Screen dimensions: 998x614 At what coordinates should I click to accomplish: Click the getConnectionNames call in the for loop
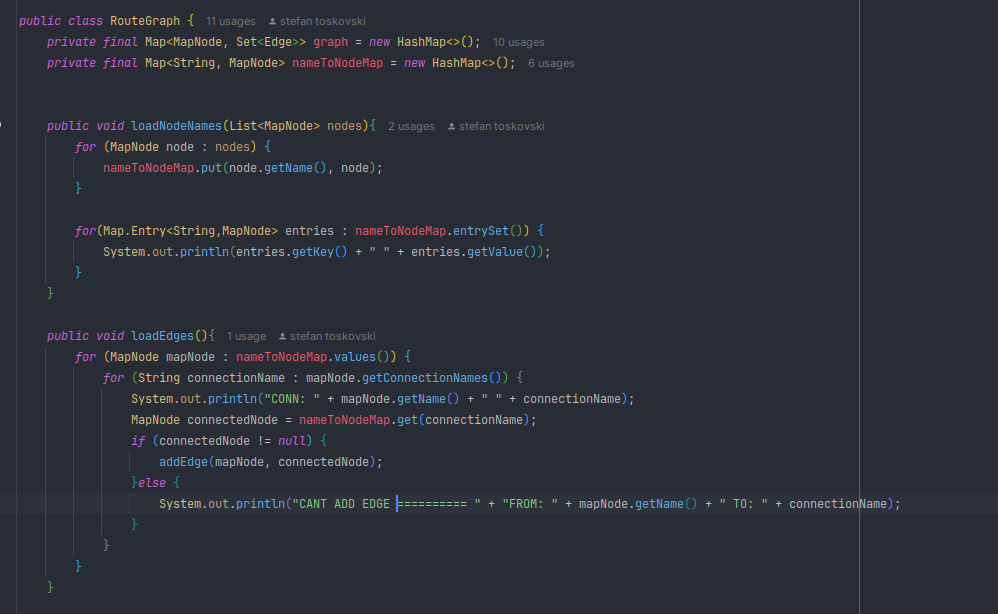point(426,378)
